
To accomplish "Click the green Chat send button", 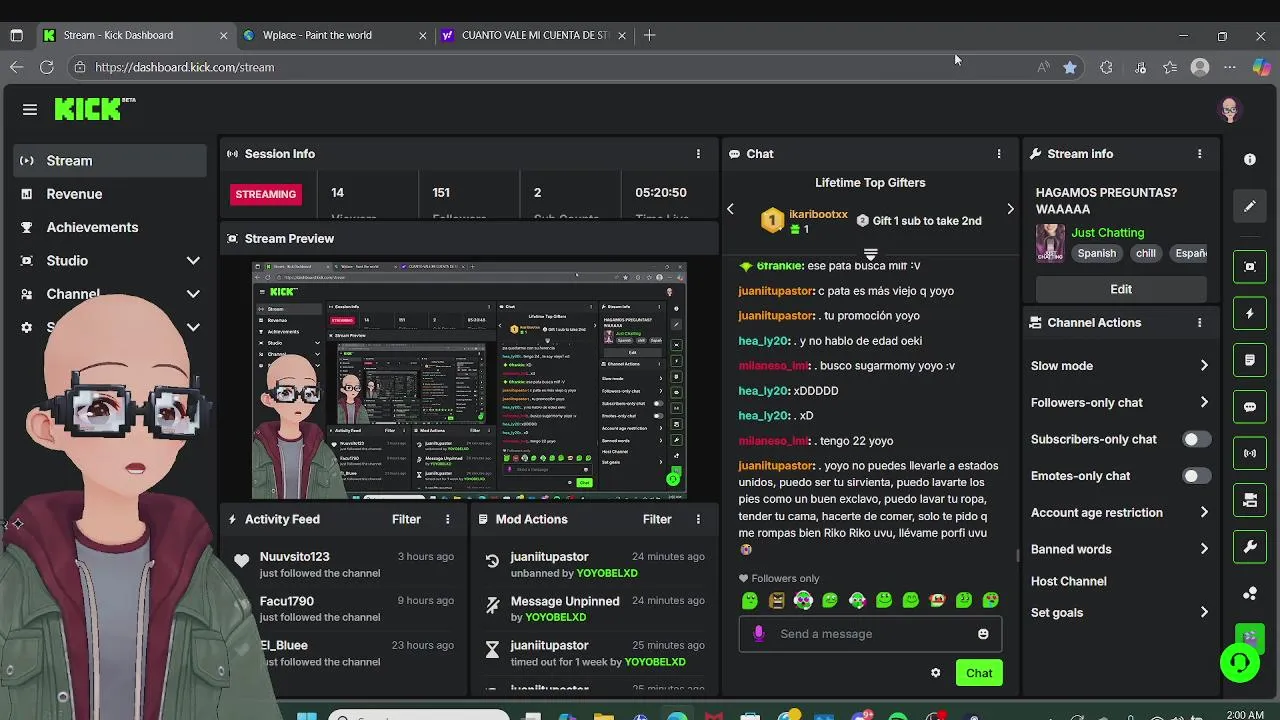I will [x=979, y=673].
